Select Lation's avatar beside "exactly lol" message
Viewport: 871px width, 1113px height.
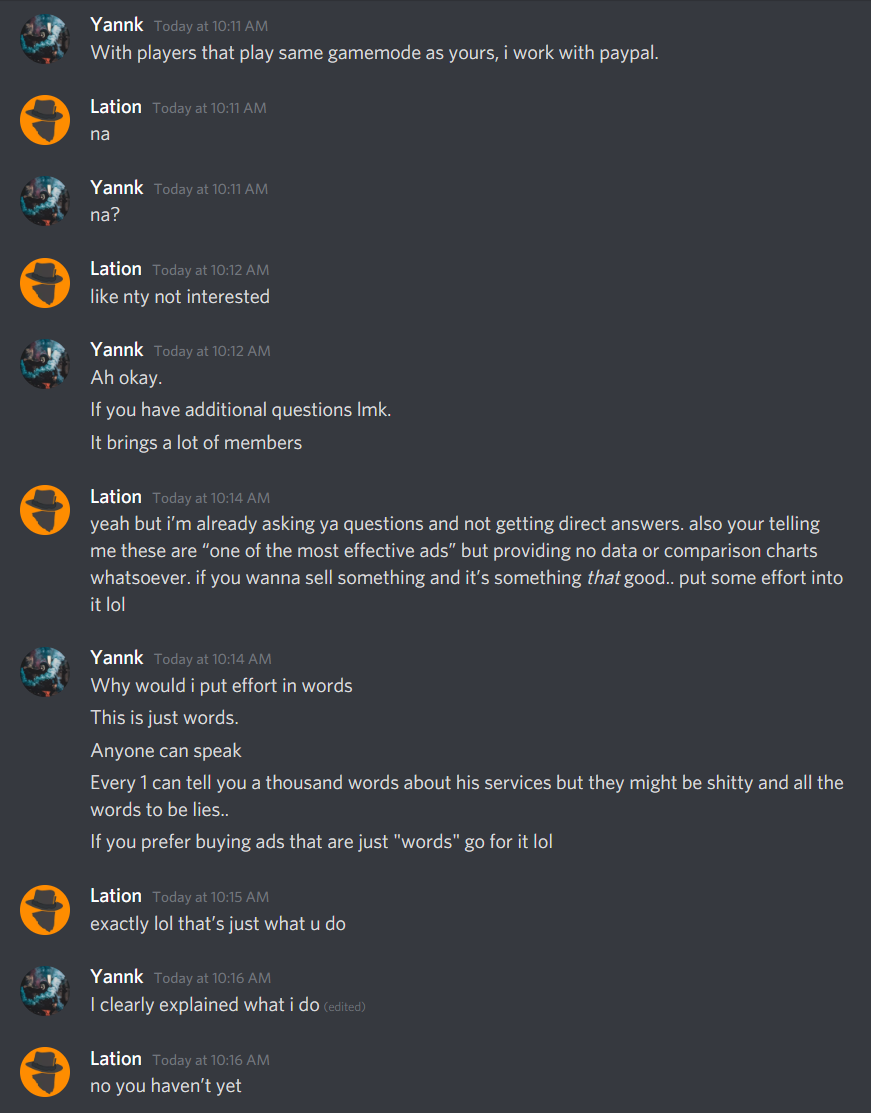click(x=45, y=909)
